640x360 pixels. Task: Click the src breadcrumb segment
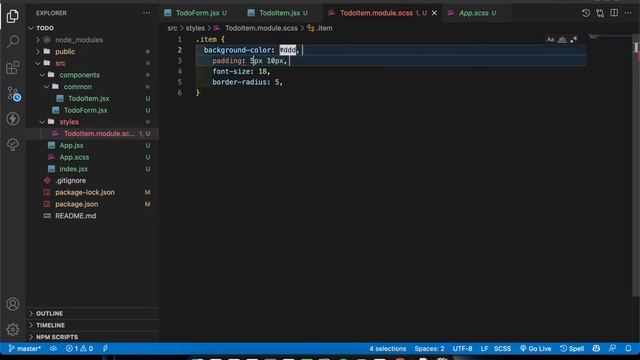[172, 28]
